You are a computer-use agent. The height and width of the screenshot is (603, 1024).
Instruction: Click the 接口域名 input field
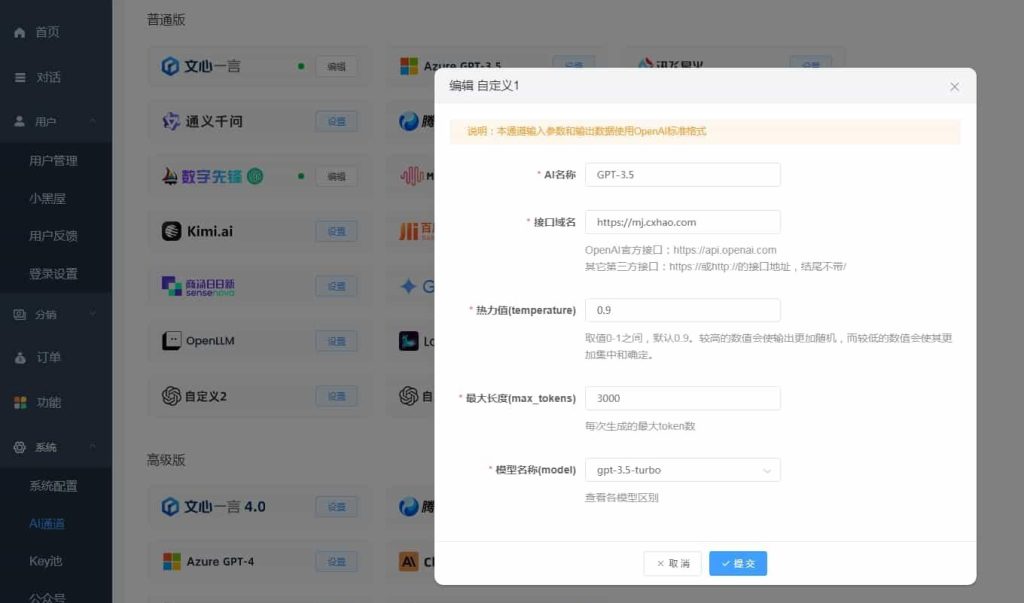click(682, 222)
